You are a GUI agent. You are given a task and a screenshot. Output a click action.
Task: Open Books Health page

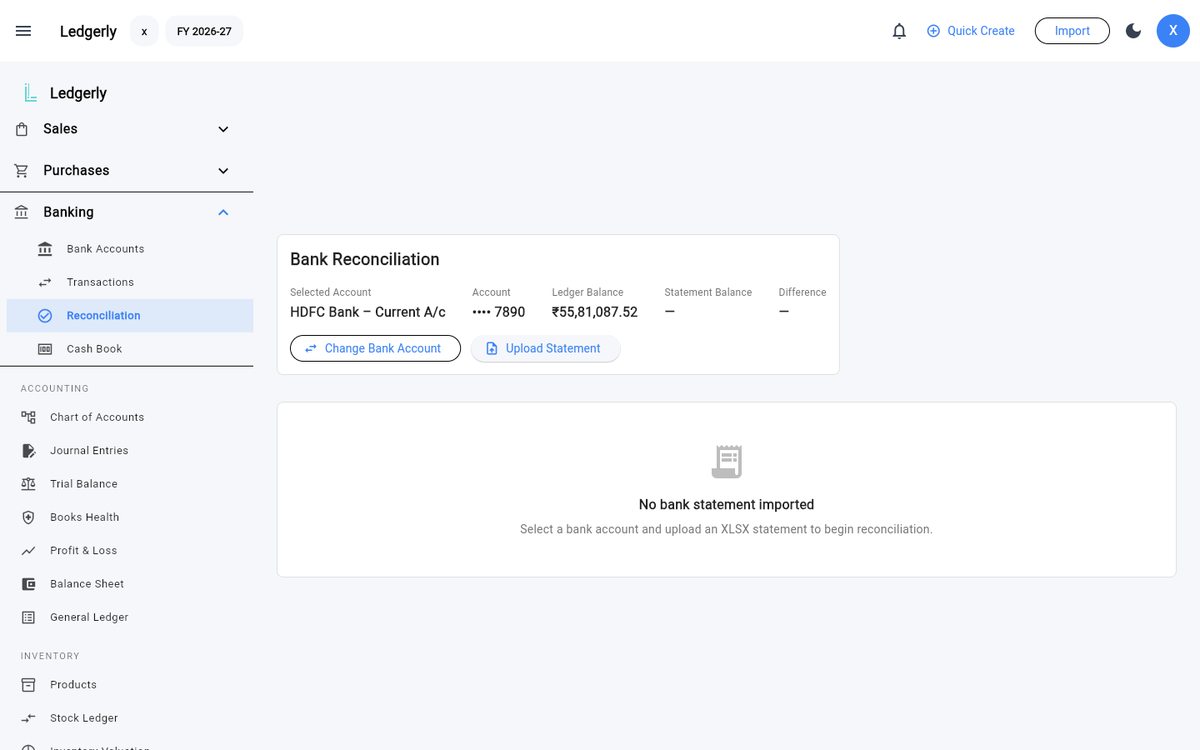tap(127, 517)
